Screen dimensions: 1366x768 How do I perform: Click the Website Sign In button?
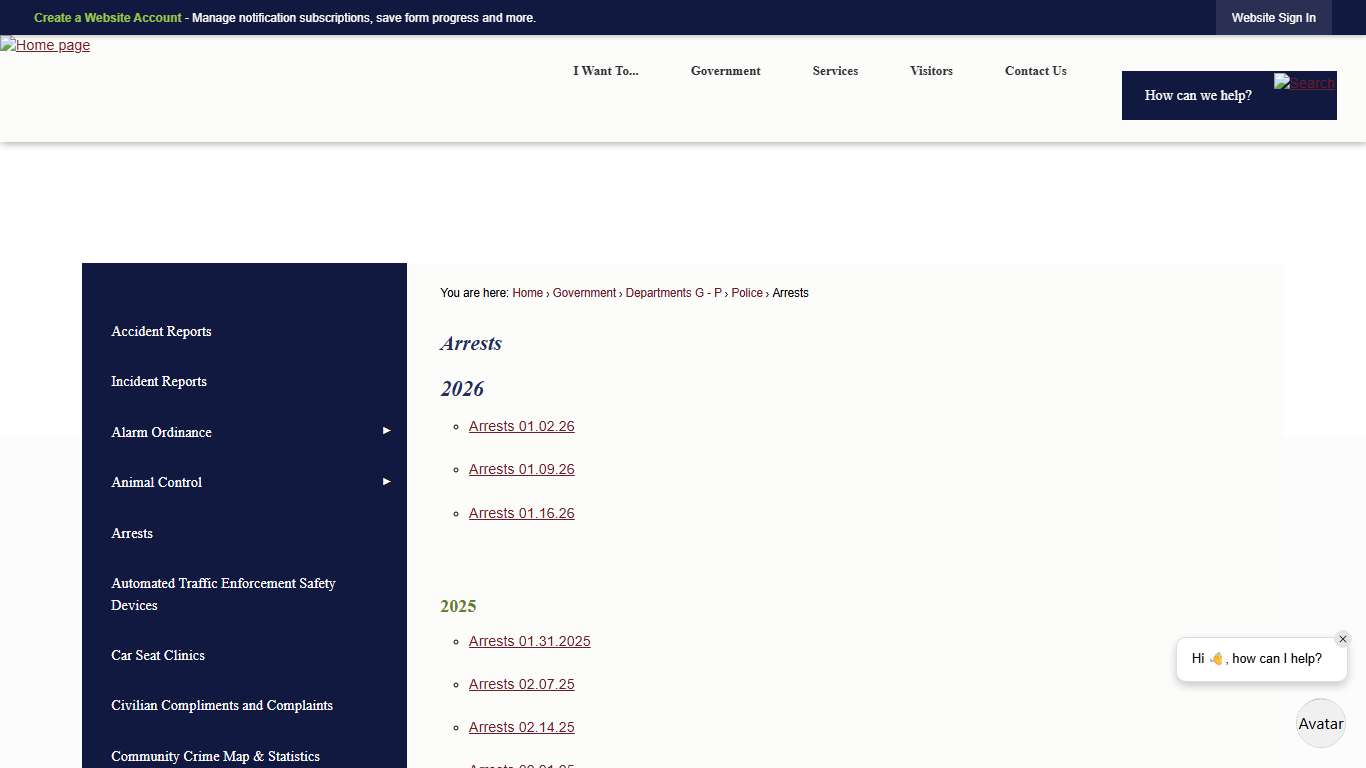tap(1273, 18)
